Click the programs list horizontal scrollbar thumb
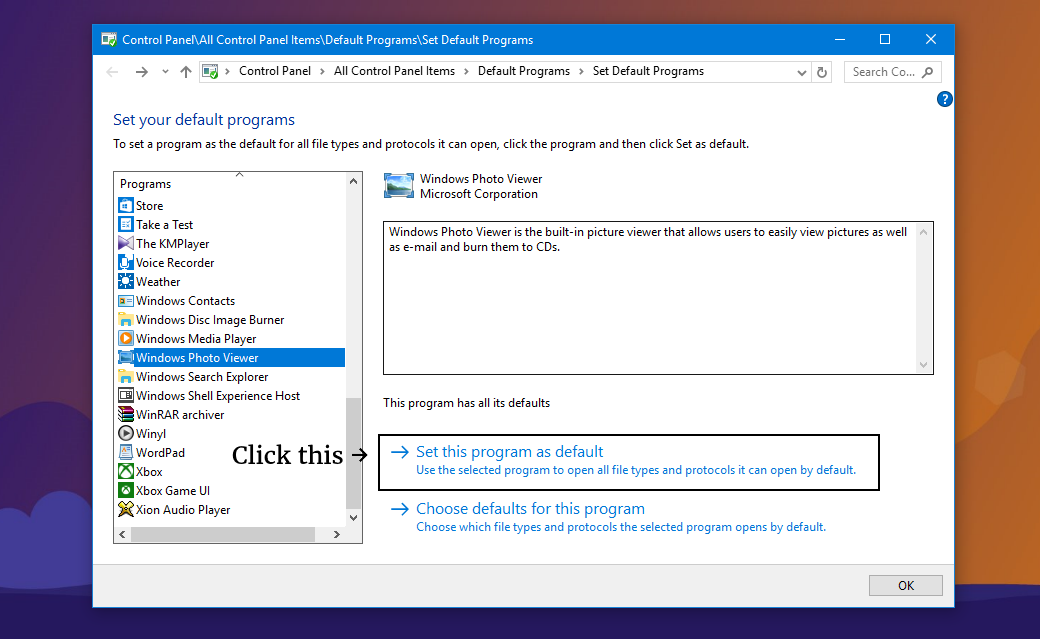 pyautogui.click(x=223, y=534)
